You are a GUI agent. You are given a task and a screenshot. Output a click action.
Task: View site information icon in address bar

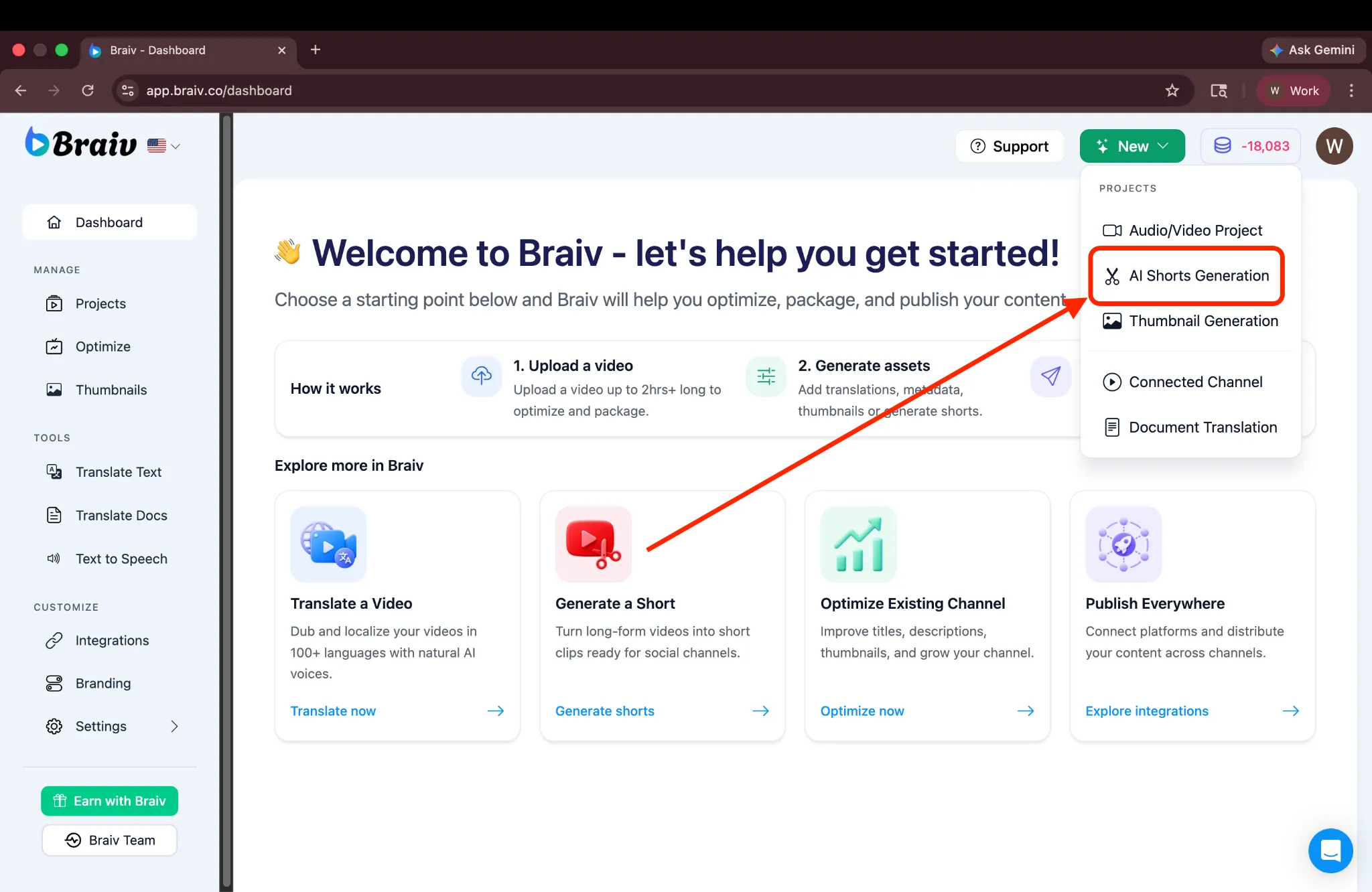(x=128, y=90)
